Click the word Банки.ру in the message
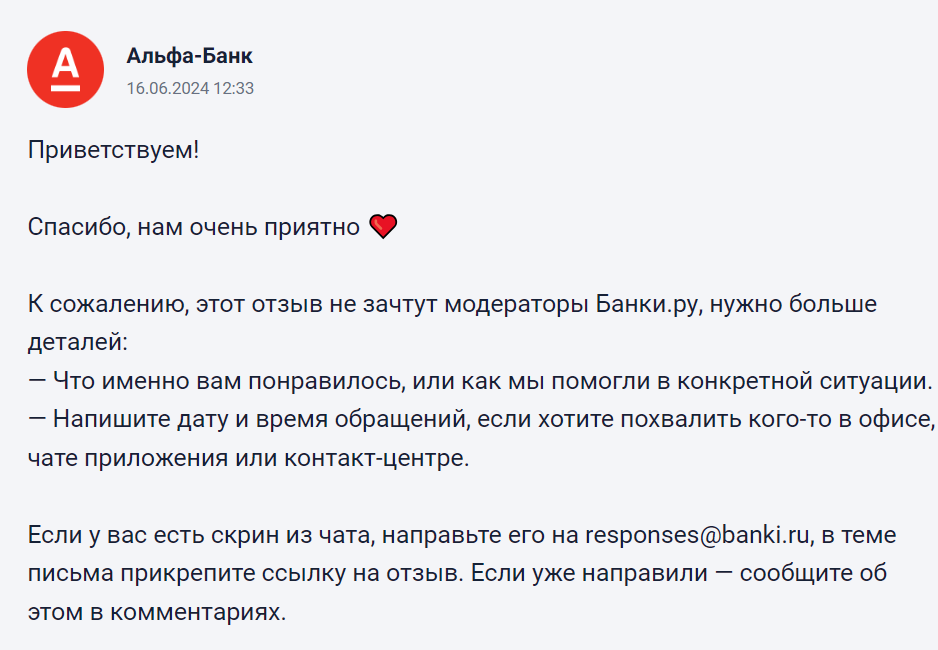 (647, 304)
